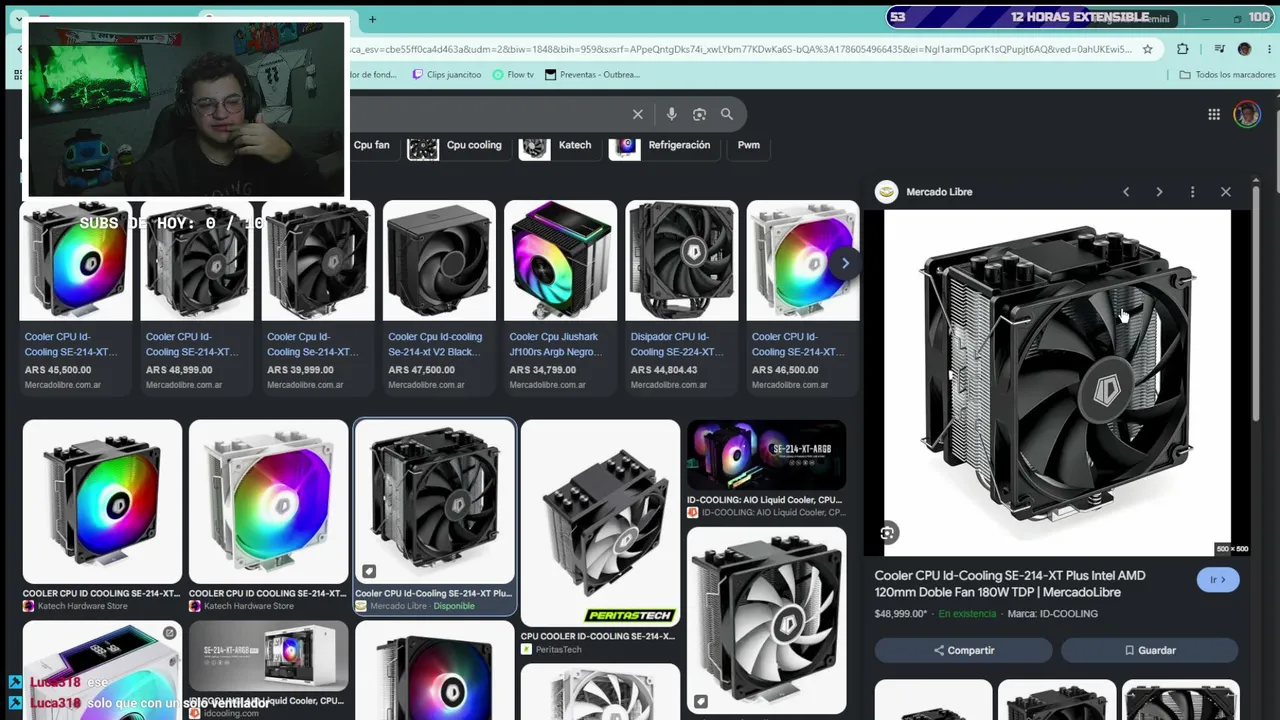Open a new browser tab
The image size is (1280, 720).
coord(372,19)
